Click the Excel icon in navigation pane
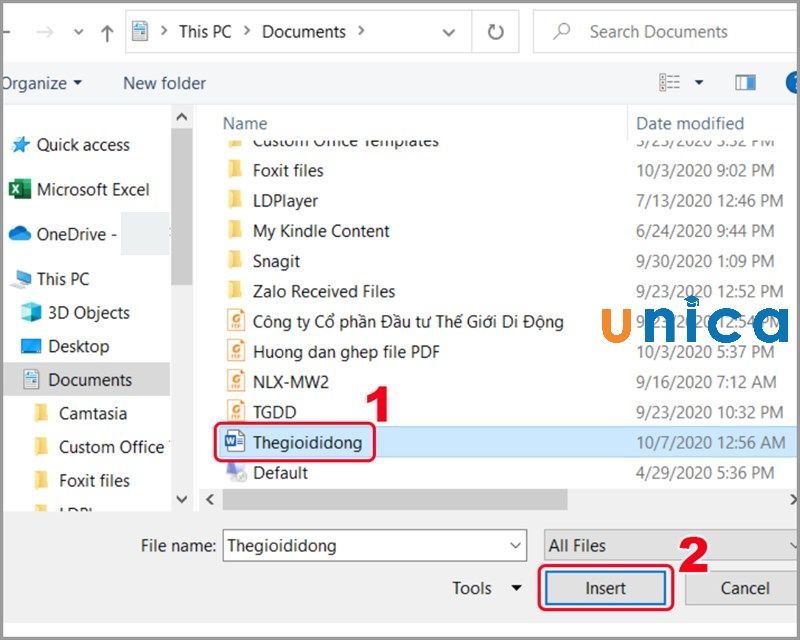 19,189
